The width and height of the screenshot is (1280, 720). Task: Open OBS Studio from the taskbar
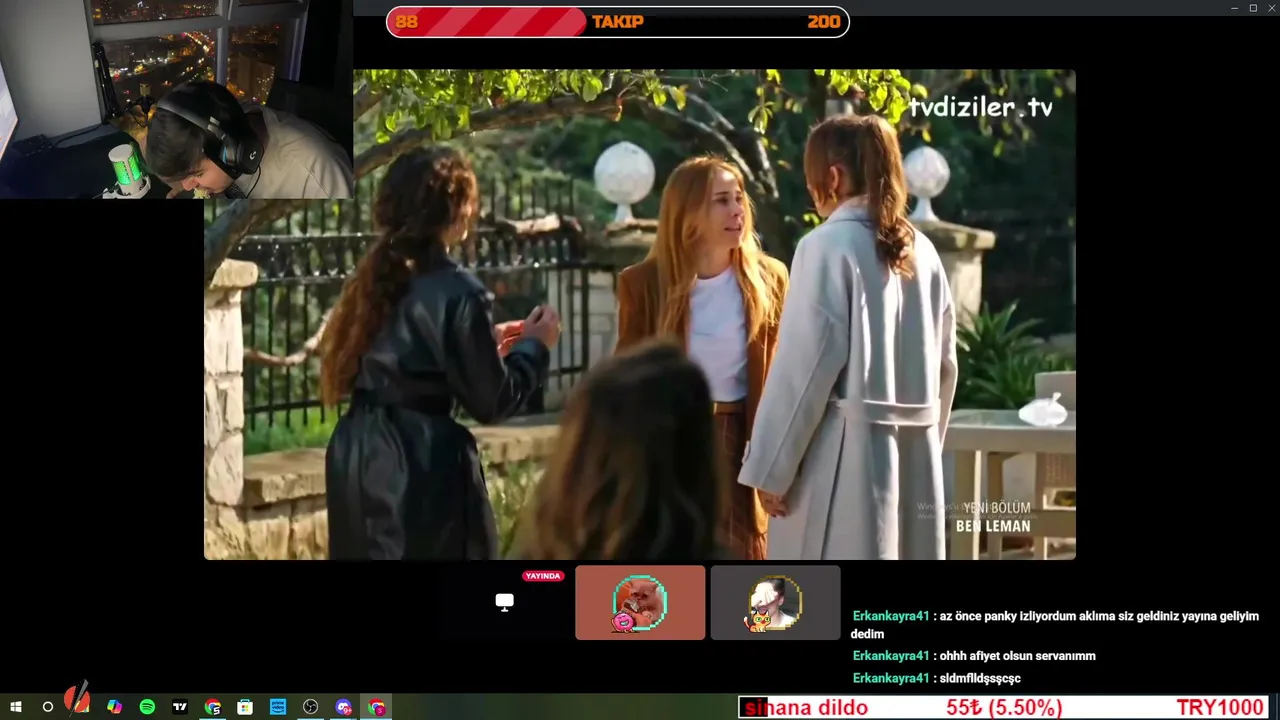(x=311, y=707)
